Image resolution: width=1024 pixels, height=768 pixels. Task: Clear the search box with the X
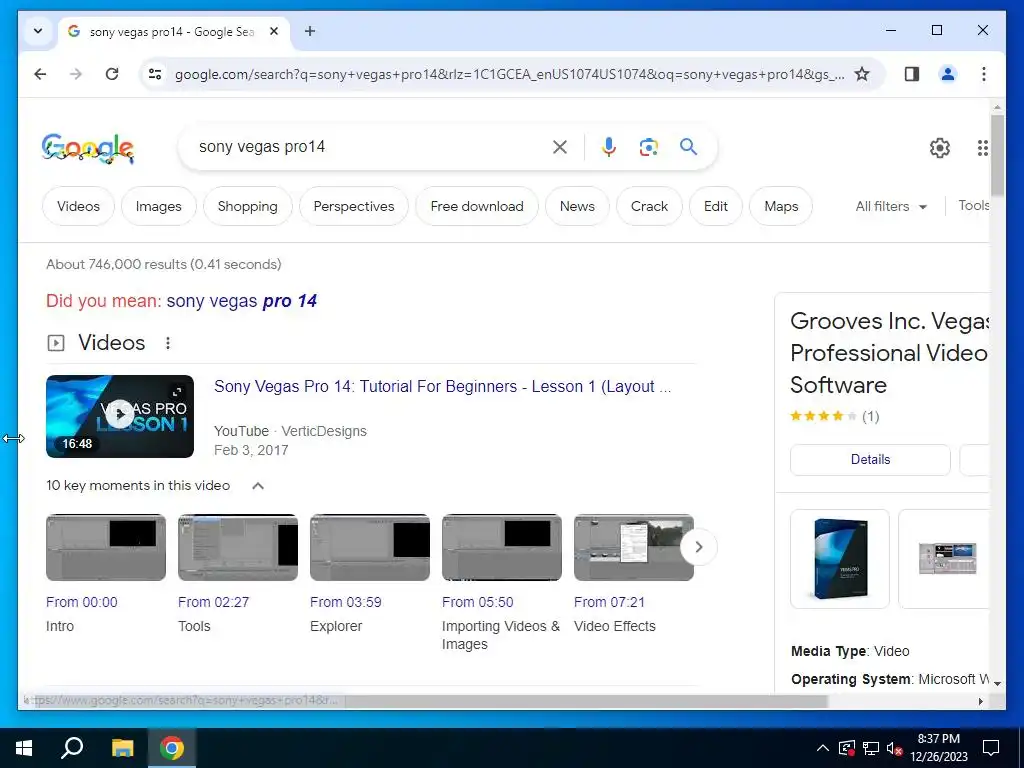[560, 147]
